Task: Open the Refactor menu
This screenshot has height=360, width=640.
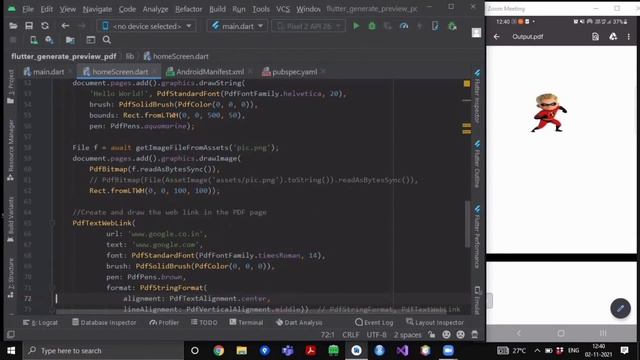Action: pos(188,9)
